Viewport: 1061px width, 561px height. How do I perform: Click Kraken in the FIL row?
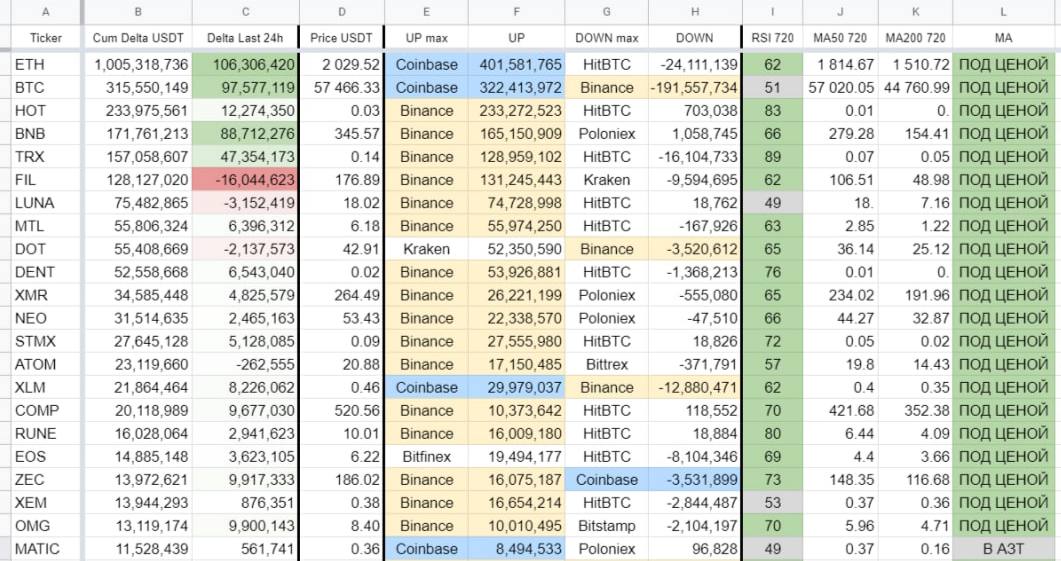(606, 180)
